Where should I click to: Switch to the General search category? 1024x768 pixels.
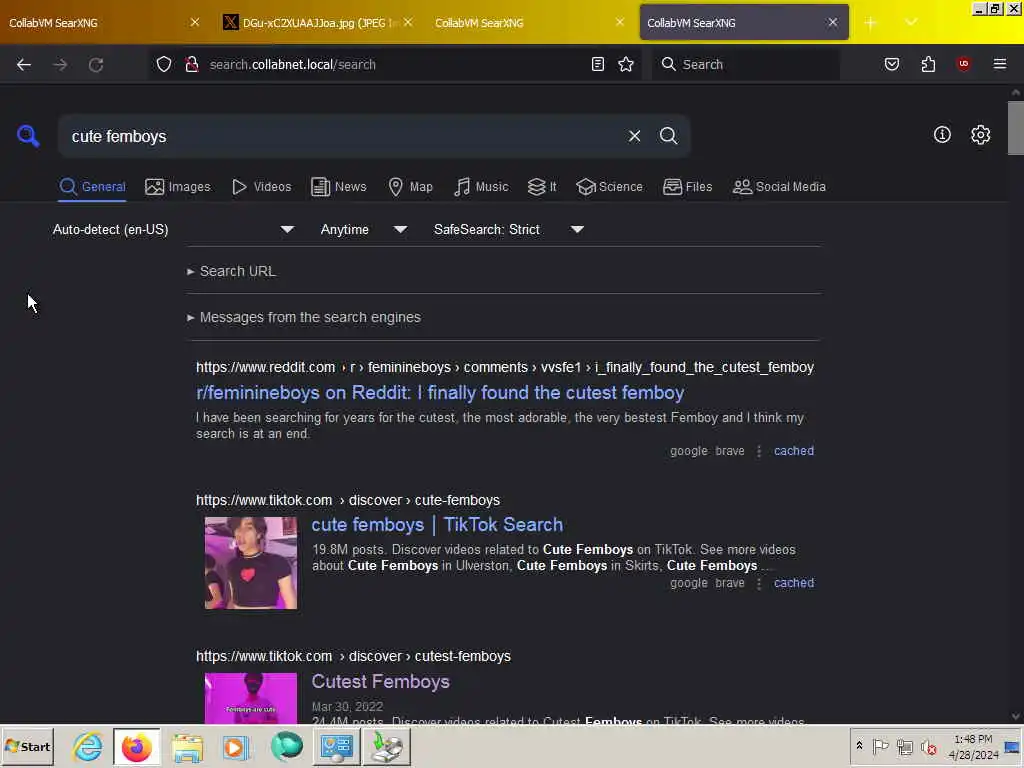92,187
